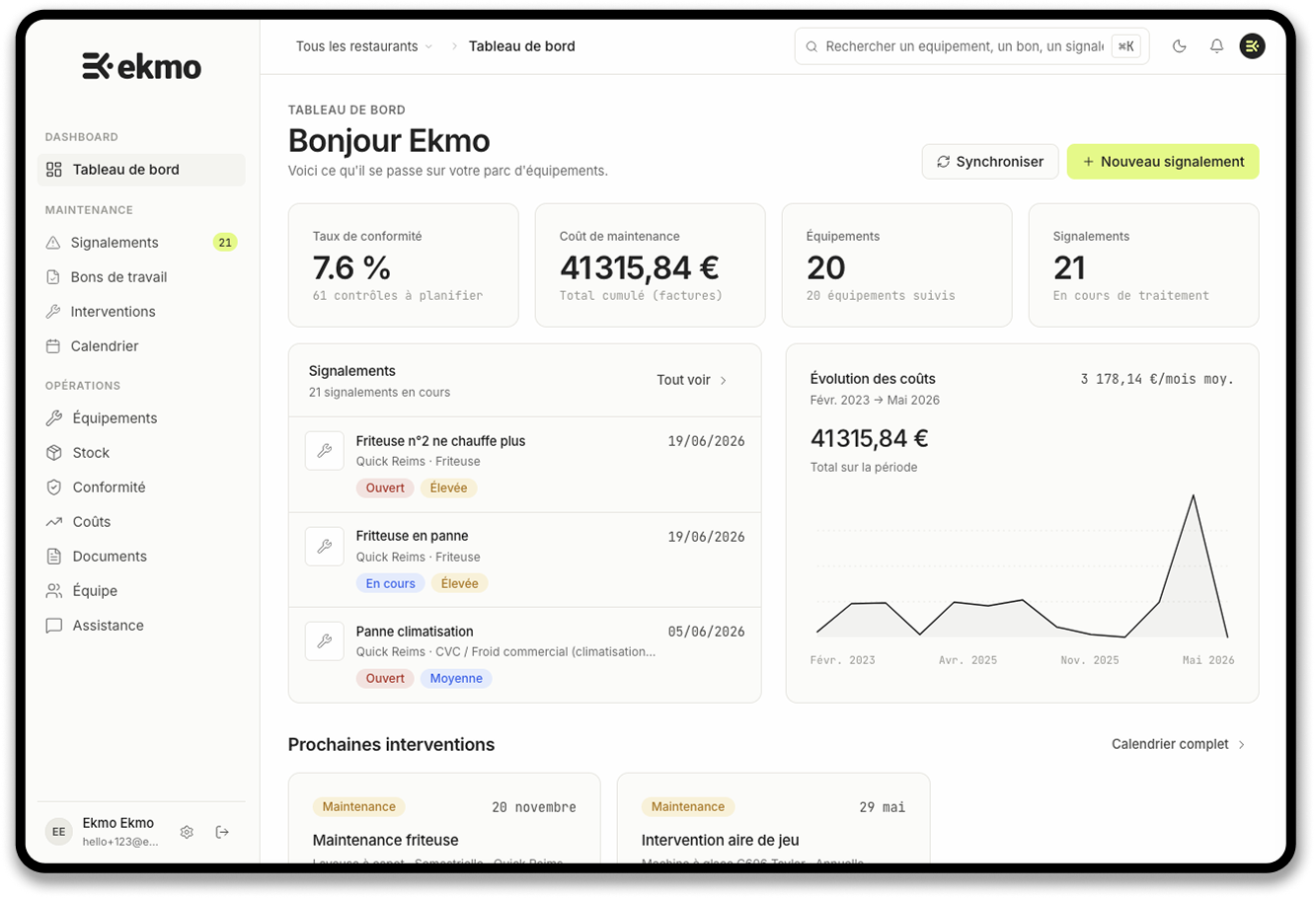Viewport: 1316px width, 899px height.
Task: Click the Stock box icon
Action: point(54,453)
